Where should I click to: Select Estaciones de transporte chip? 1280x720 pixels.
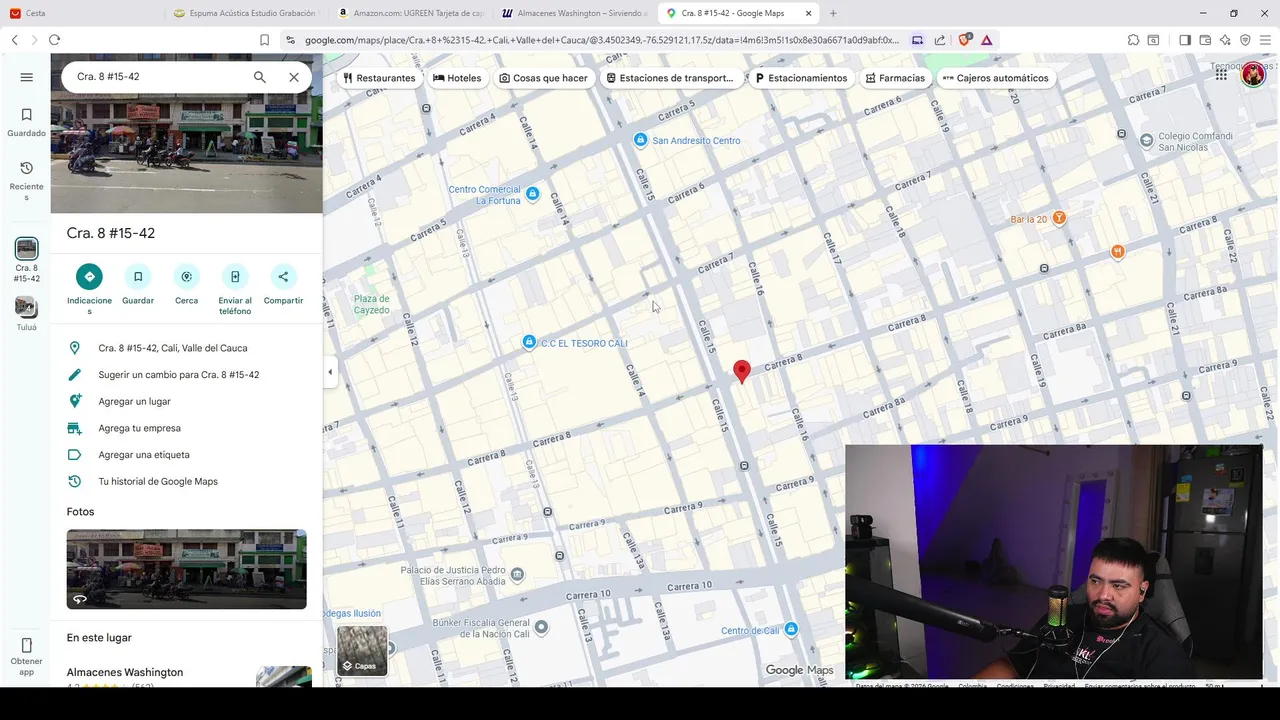(669, 78)
